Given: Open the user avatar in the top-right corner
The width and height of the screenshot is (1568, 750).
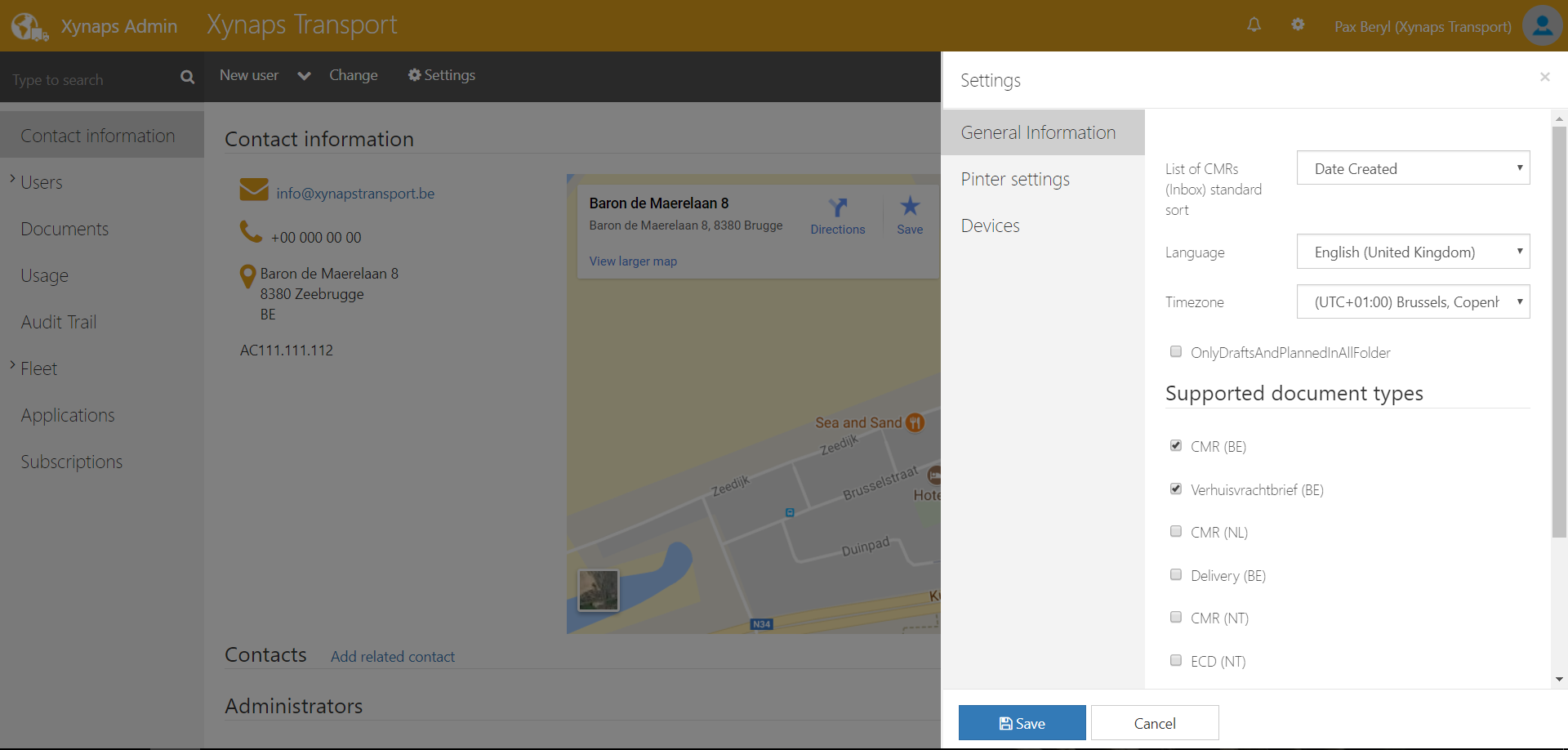Looking at the screenshot, I should 1542,25.
